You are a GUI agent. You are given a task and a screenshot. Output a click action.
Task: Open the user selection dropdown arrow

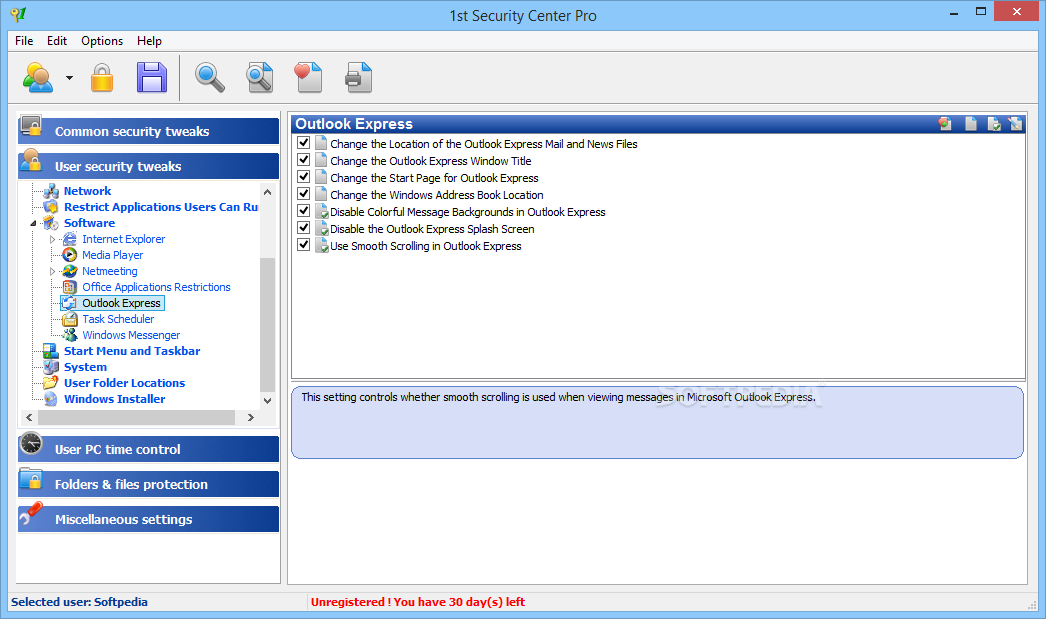tap(69, 78)
